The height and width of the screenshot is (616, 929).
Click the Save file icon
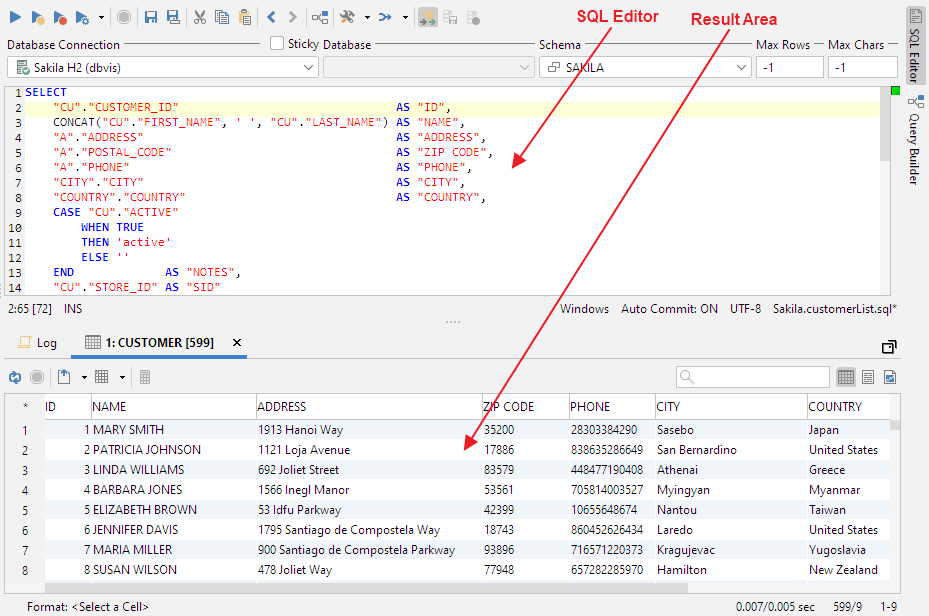[x=151, y=17]
